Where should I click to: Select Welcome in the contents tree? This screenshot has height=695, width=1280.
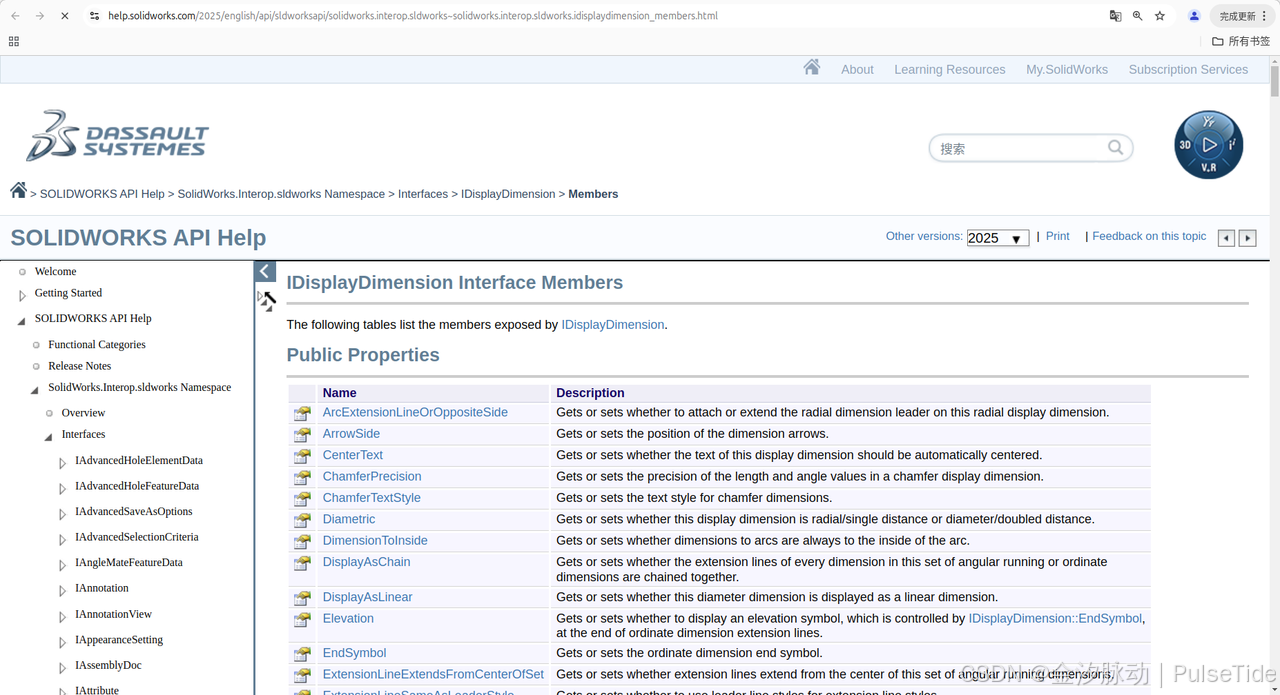click(55, 271)
